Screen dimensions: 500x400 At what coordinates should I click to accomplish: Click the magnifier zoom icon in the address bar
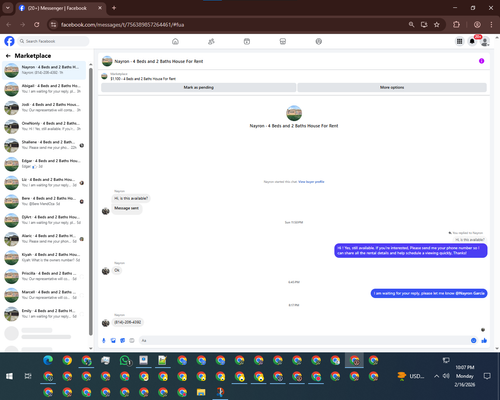[x=411, y=25]
